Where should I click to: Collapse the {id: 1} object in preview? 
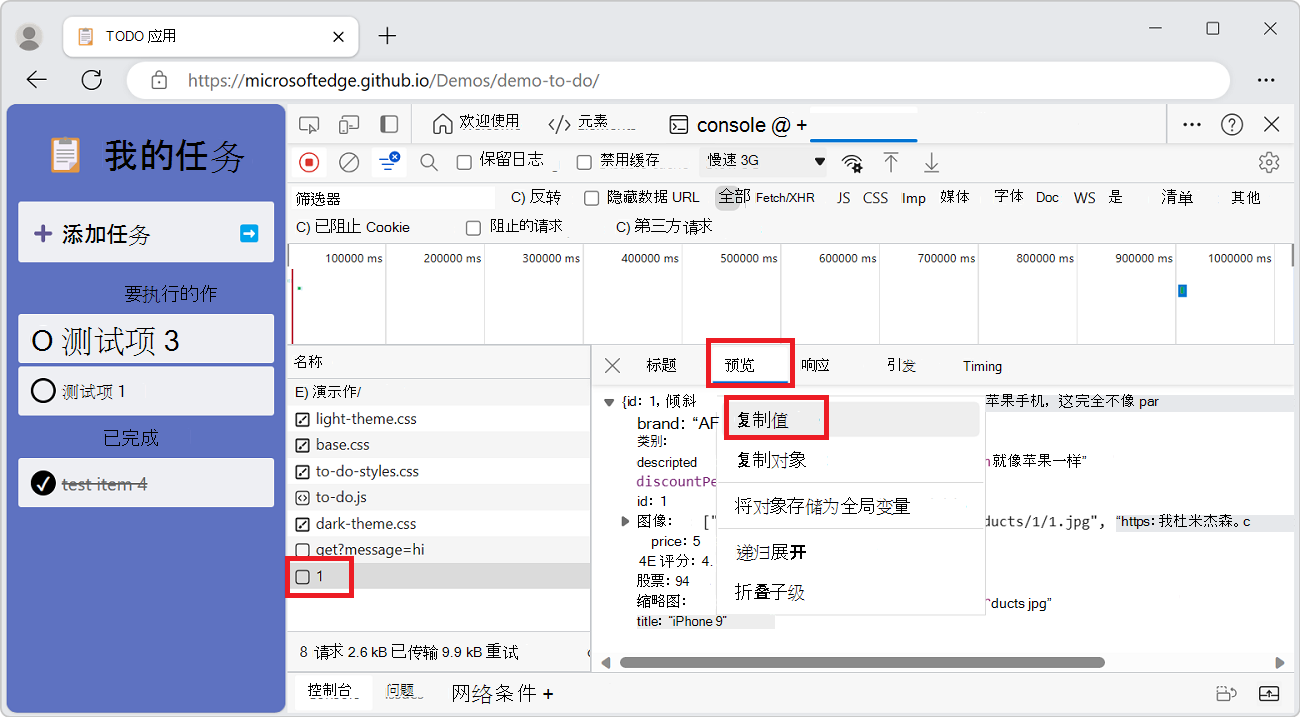pyautogui.click(x=608, y=401)
